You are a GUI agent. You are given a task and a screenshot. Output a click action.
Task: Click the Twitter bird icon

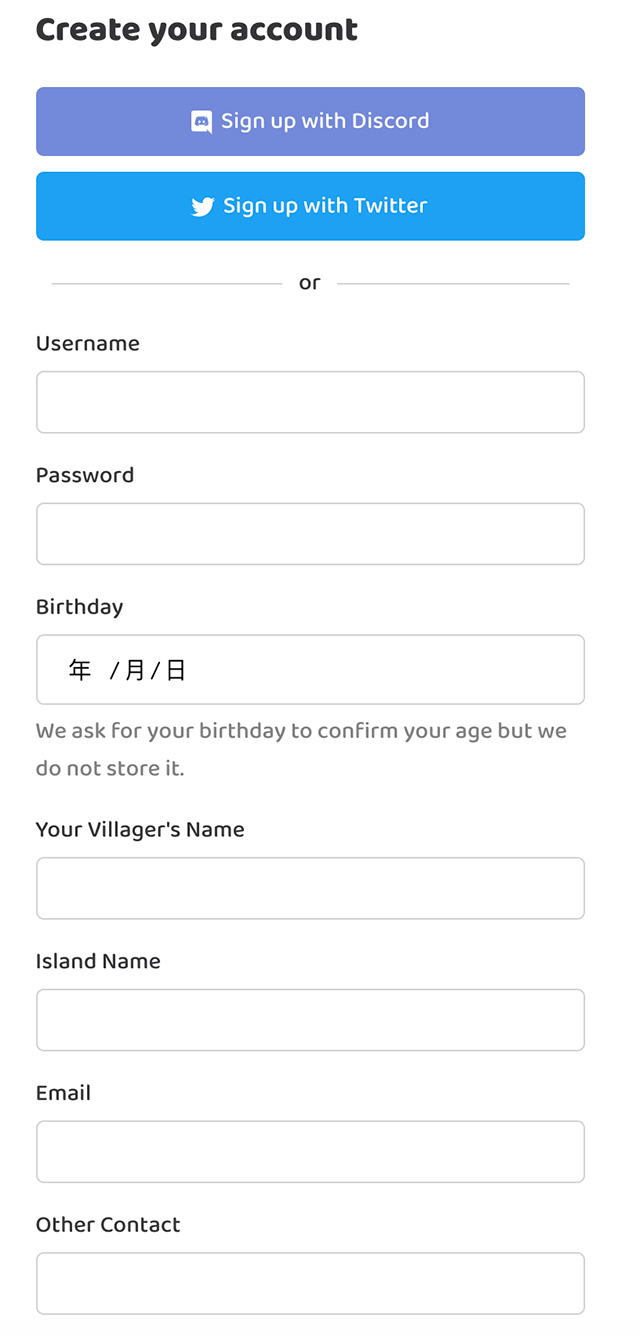coord(203,207)
